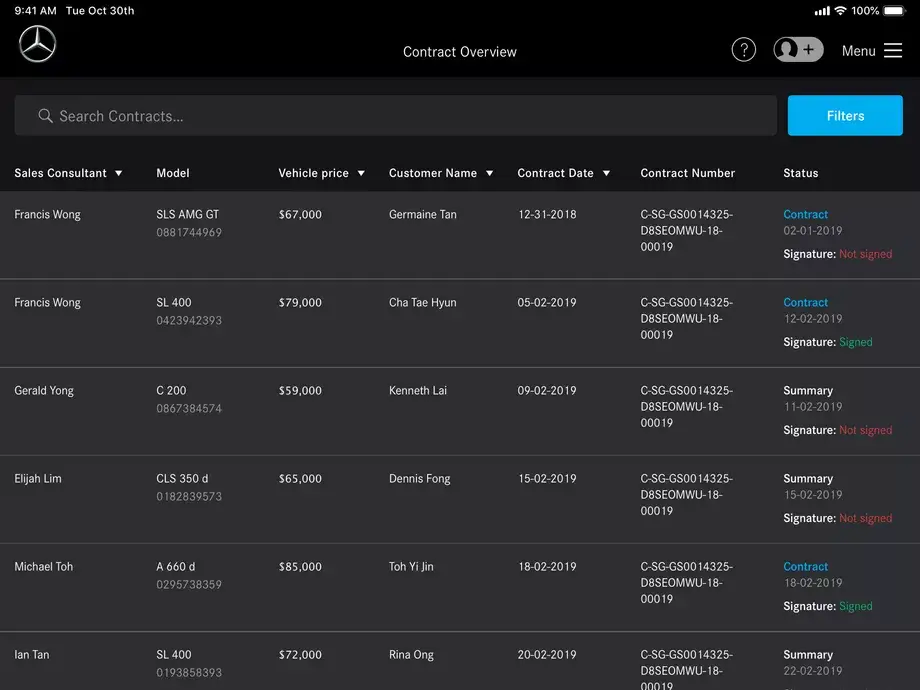The height and width of the screenshot is (690, 920).
Task: Click vehicle price $59,000
Action: click(x=300, y=390)
